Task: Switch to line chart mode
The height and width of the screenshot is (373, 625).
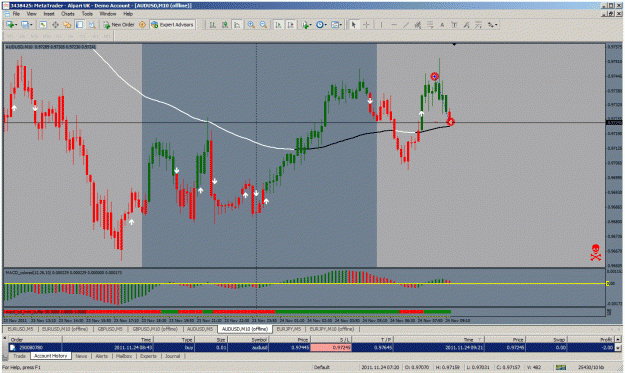Action: point(237,25)
